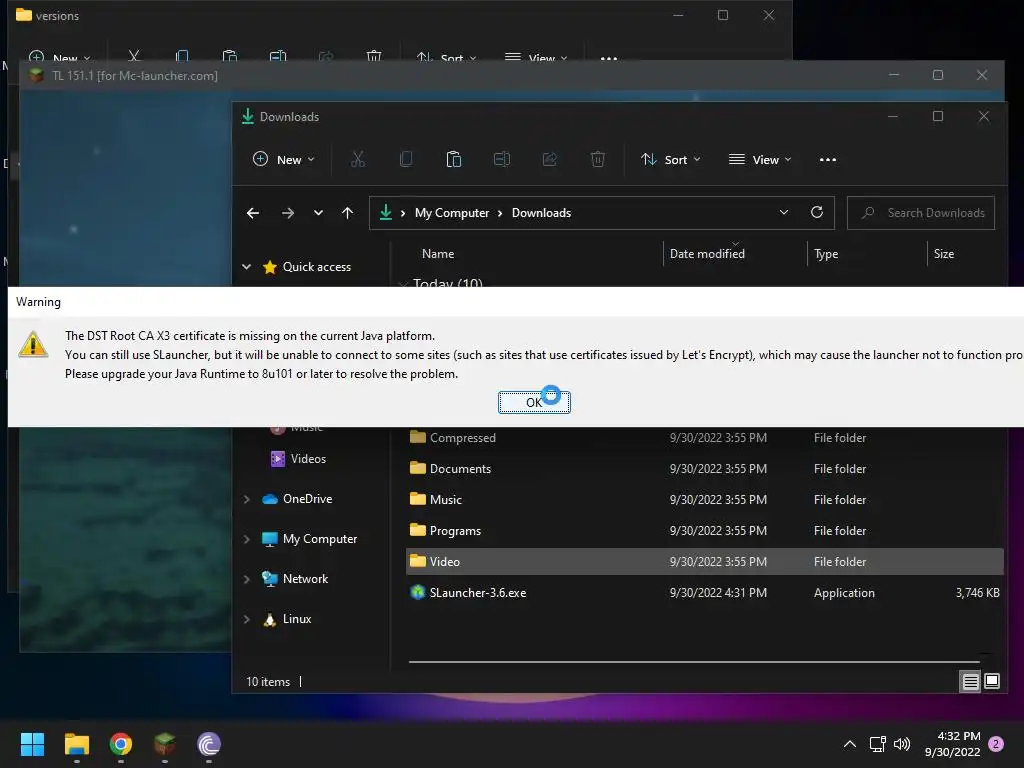This screenshot has height=768, width=1024.
Task: Collapse Quick access tree node
Action: (x=246, y=266)
